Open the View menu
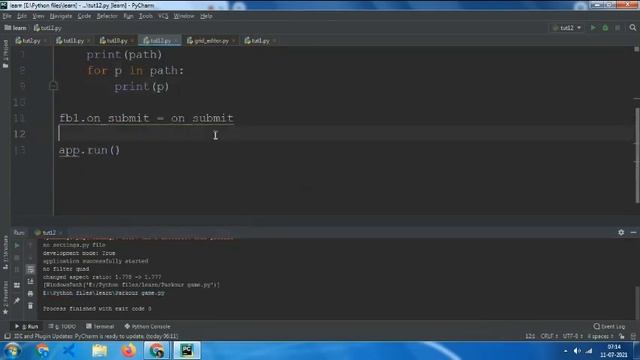Image resolution: width=640 pixels, height=360 pixels. point(38,16)
